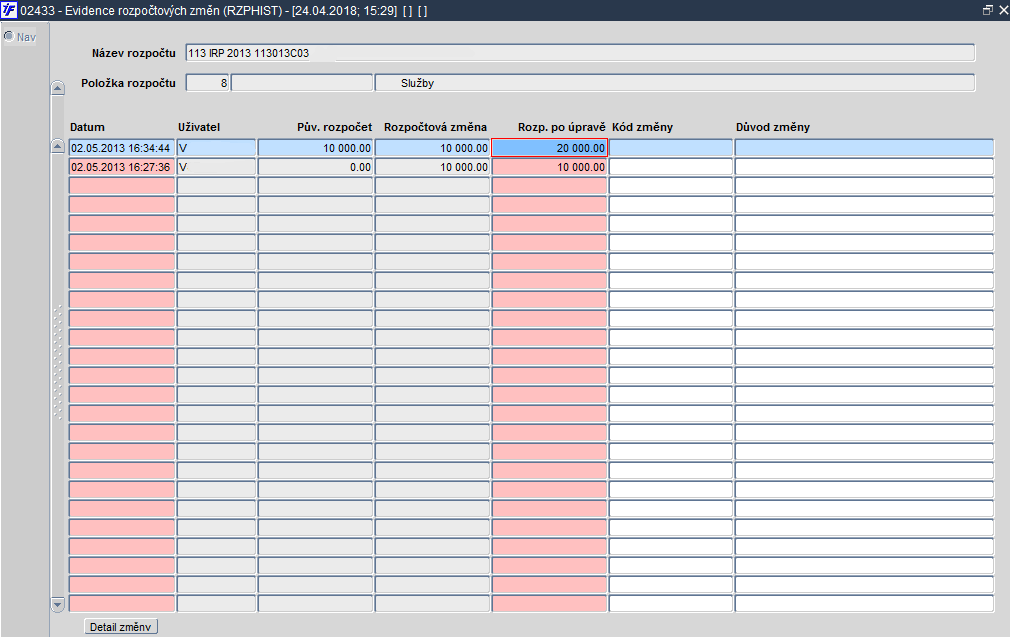This screenshot has width=1010, height=637.
Task: Click user cell V in the 16:27:36 row
Action: coord(216,167)
